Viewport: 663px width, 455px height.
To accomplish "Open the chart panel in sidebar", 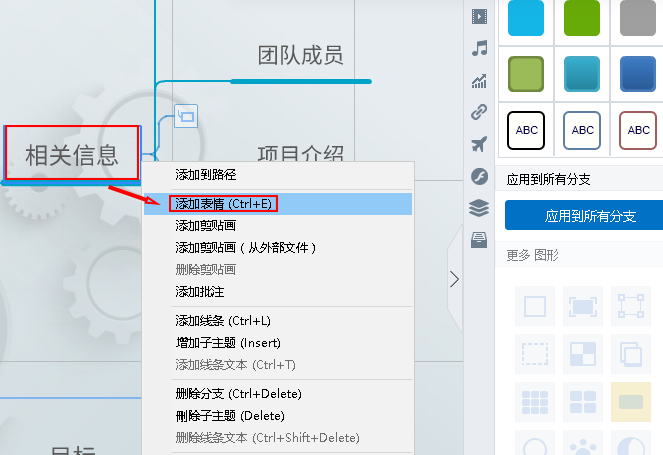I will pos(480,81).
